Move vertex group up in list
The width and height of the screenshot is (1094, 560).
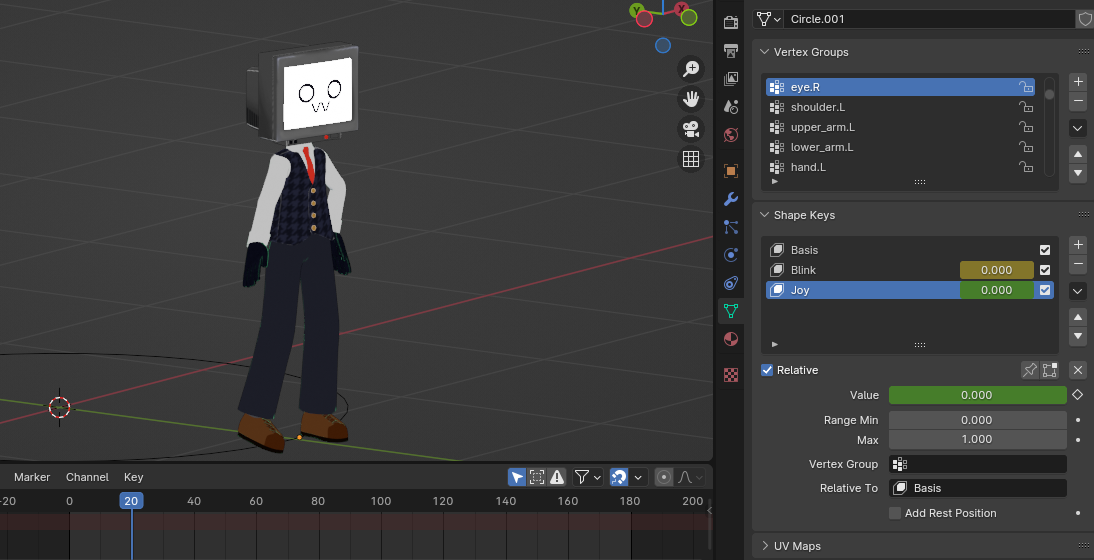tap(1078, 154)
